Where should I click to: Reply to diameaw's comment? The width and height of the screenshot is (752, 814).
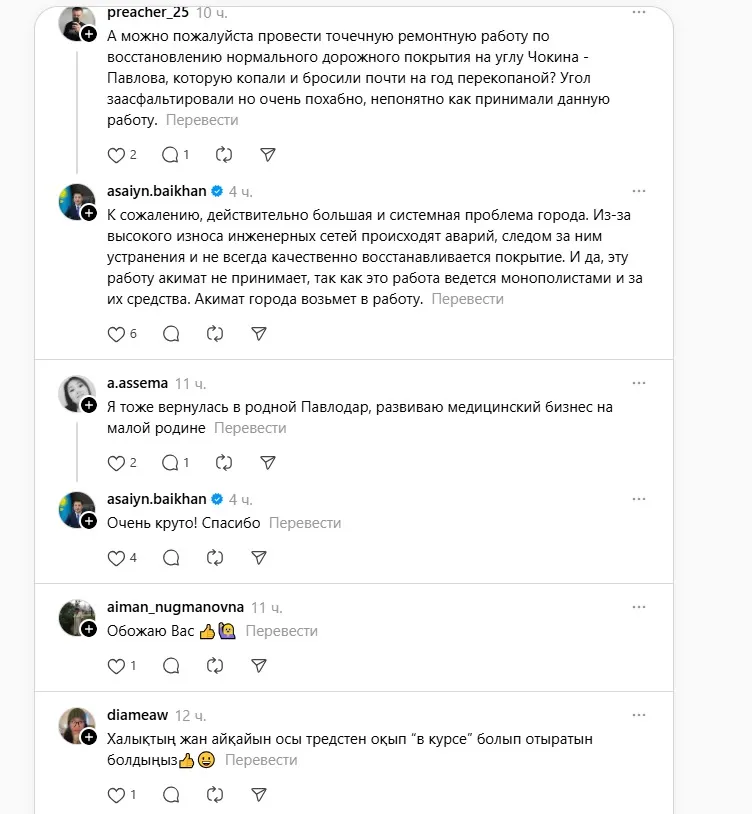170,795
